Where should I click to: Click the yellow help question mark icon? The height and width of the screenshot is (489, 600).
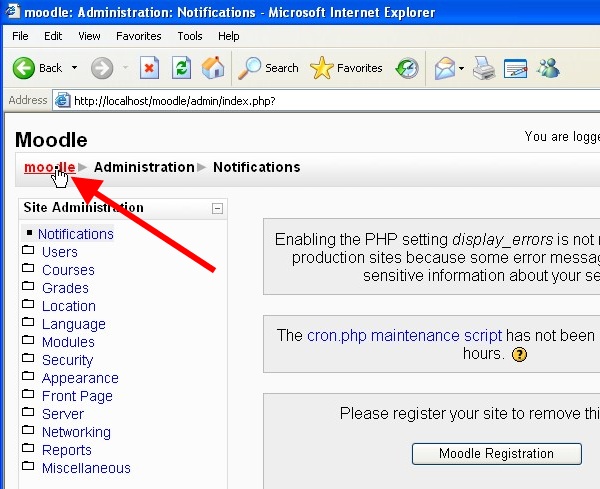tap(519, 354)
